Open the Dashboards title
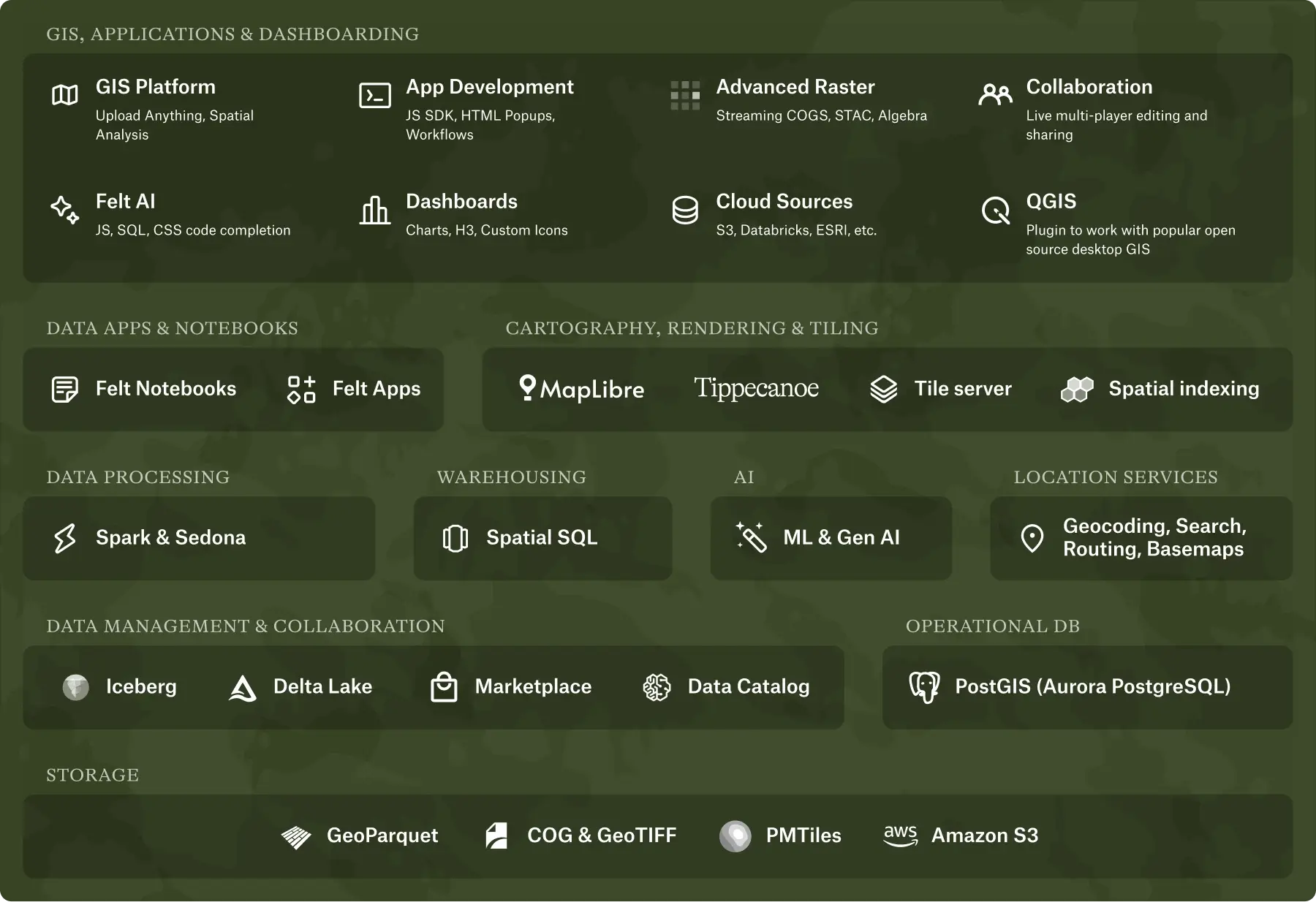1316x902 pixels. [461, 202]
